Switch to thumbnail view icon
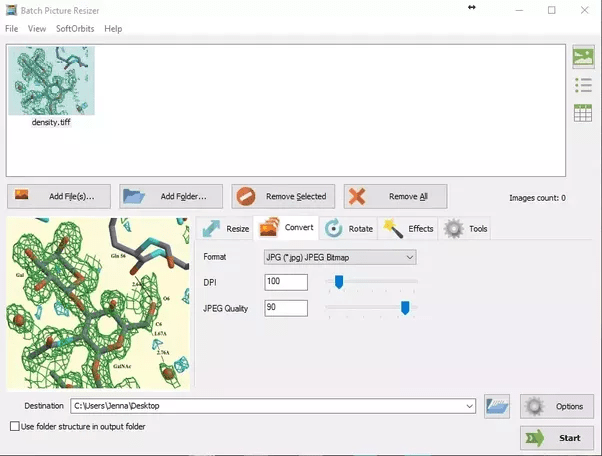 click(583, 56)
